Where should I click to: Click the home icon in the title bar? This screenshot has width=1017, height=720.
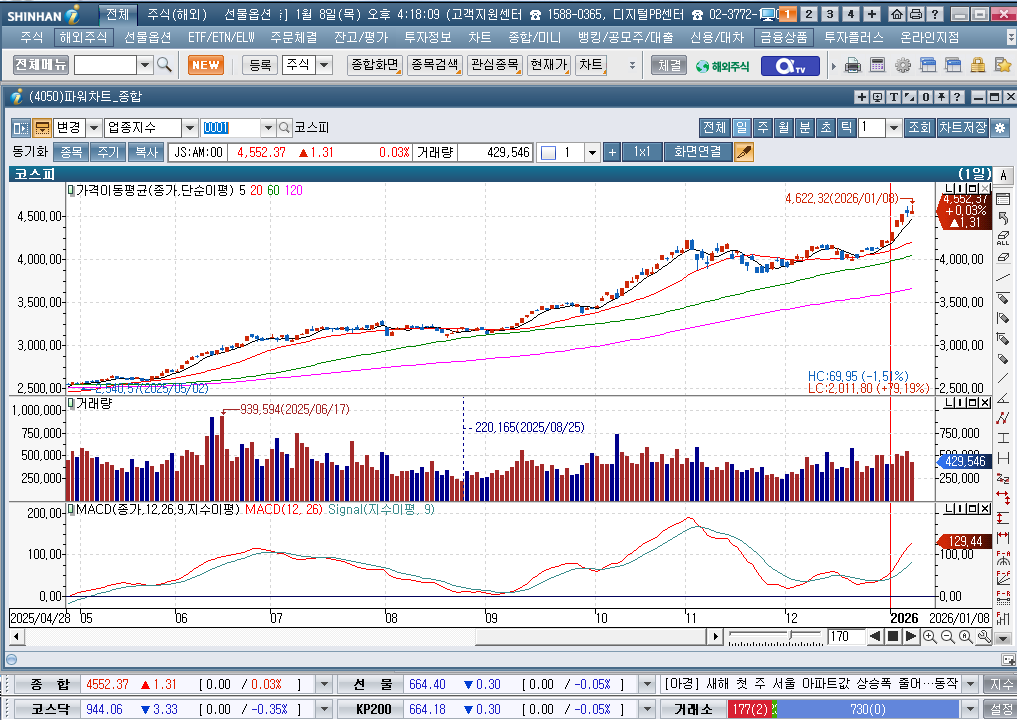pos(896,14)
